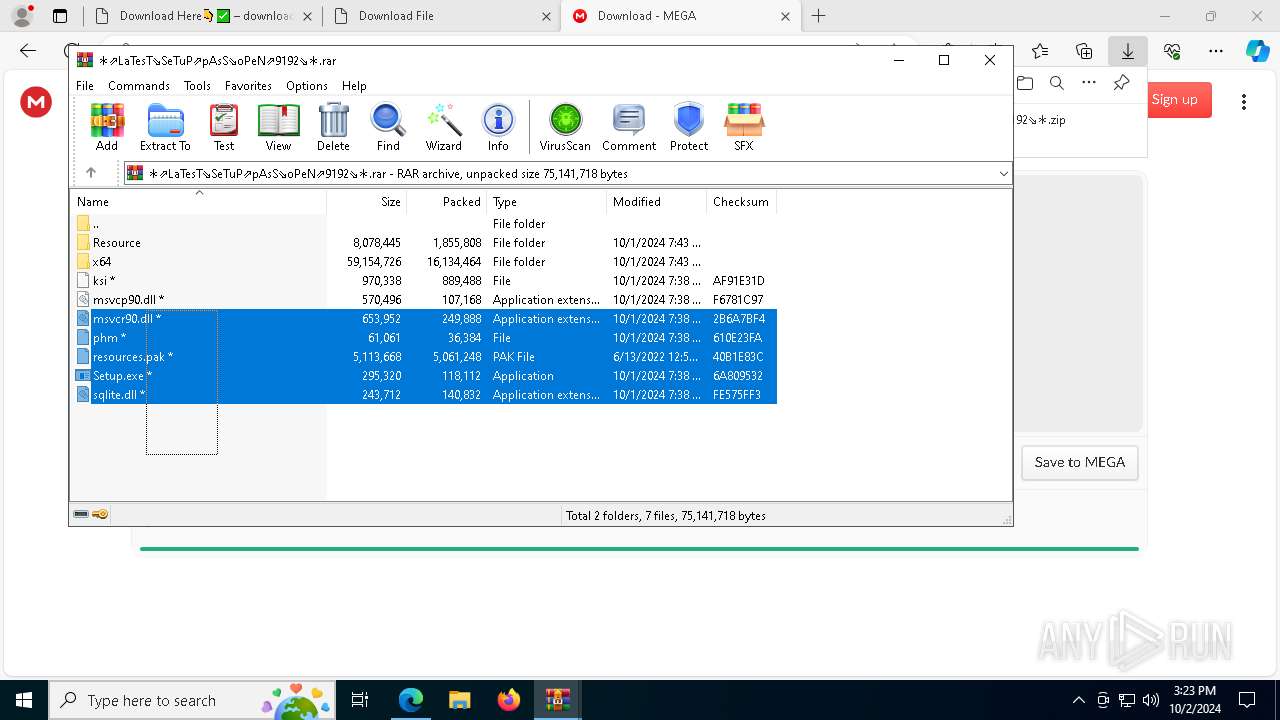Run VirusScan on archive
Screen dimensions: 1280x720
click(x=565, y=127)
